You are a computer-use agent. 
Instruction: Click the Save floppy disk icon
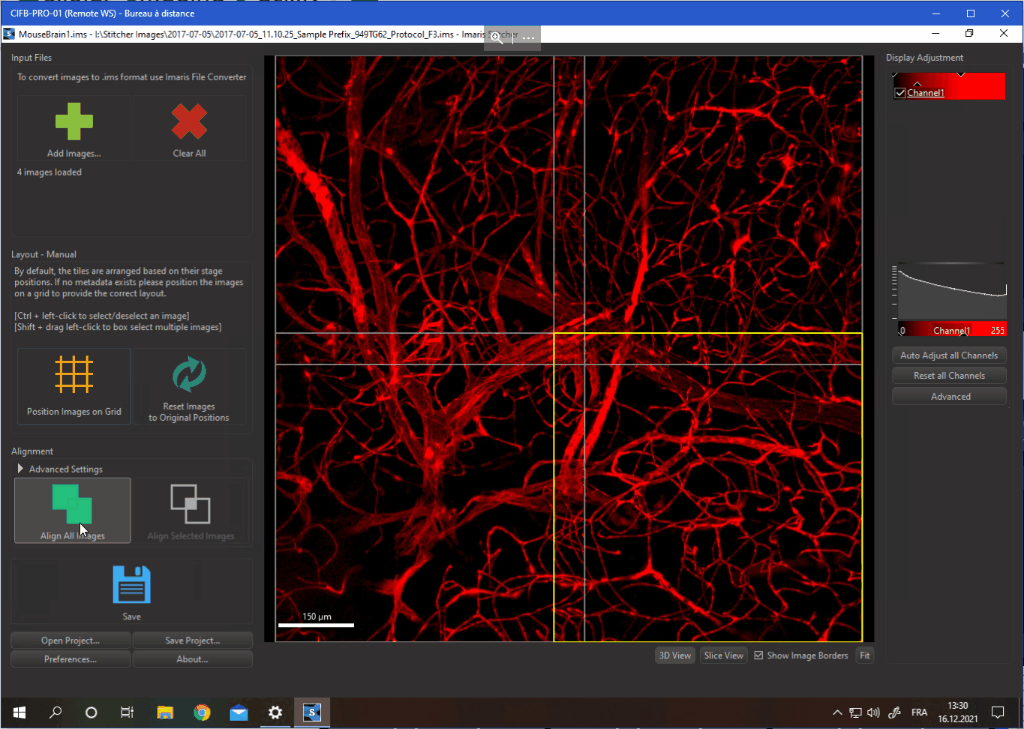pos(131,585)
